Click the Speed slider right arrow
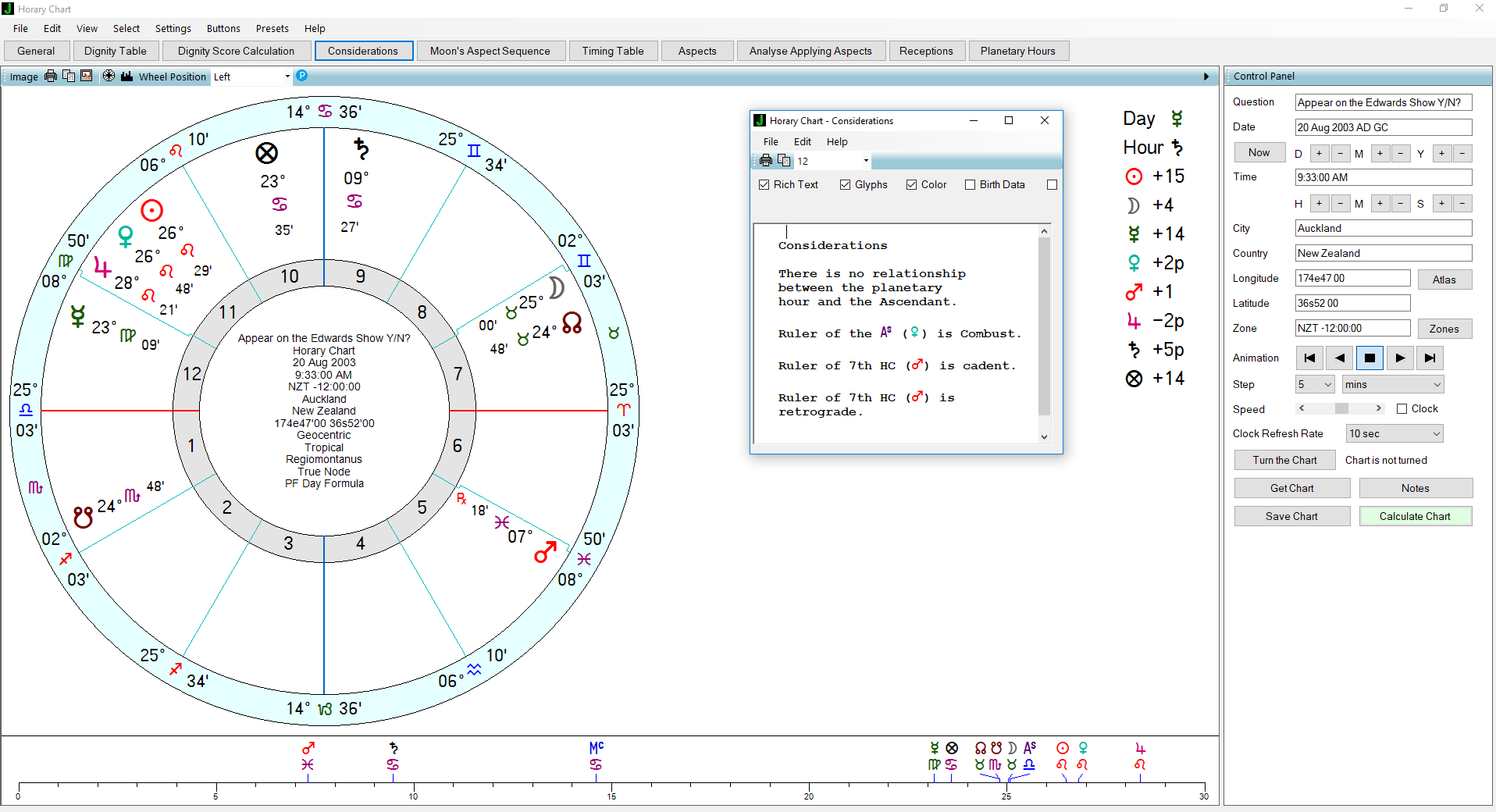The image size is (1496, 812). (x=1379, y=408)
